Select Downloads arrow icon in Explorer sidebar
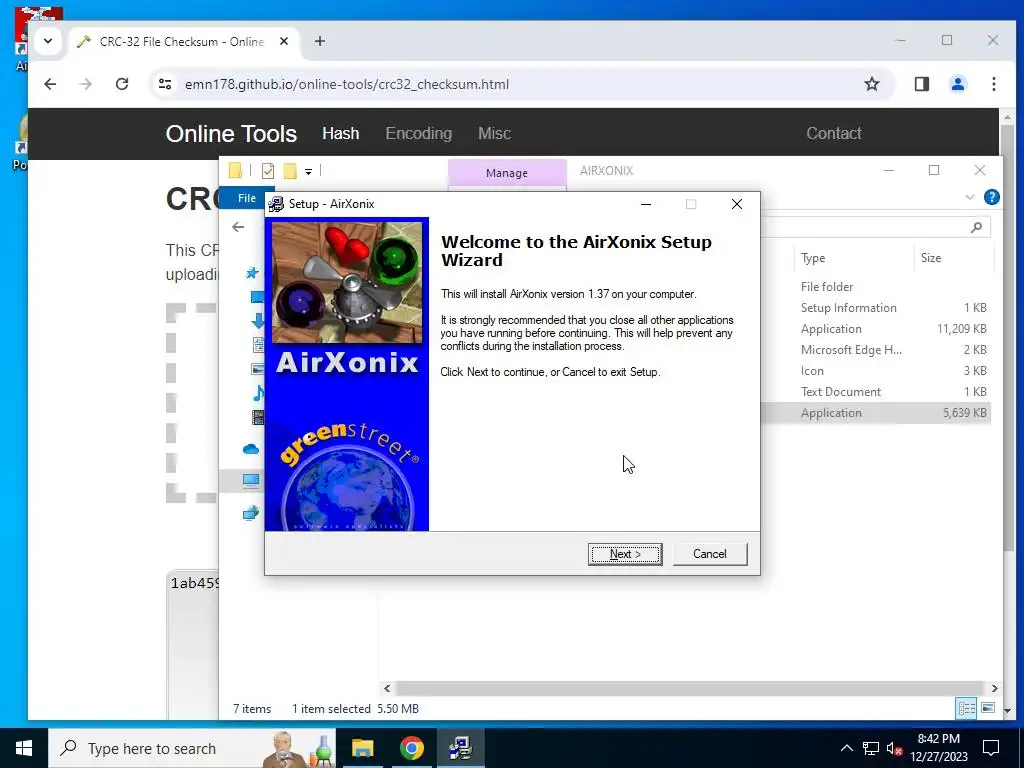This screenshot has width=1024, height=768. coord(258,321)
